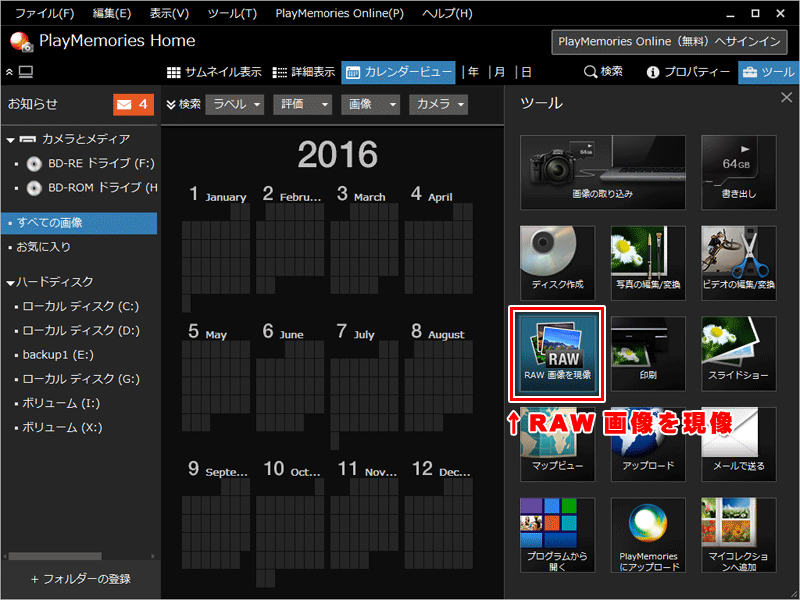
Task: Open the RAW 画像を現像 tool
Action: [557, 354]
